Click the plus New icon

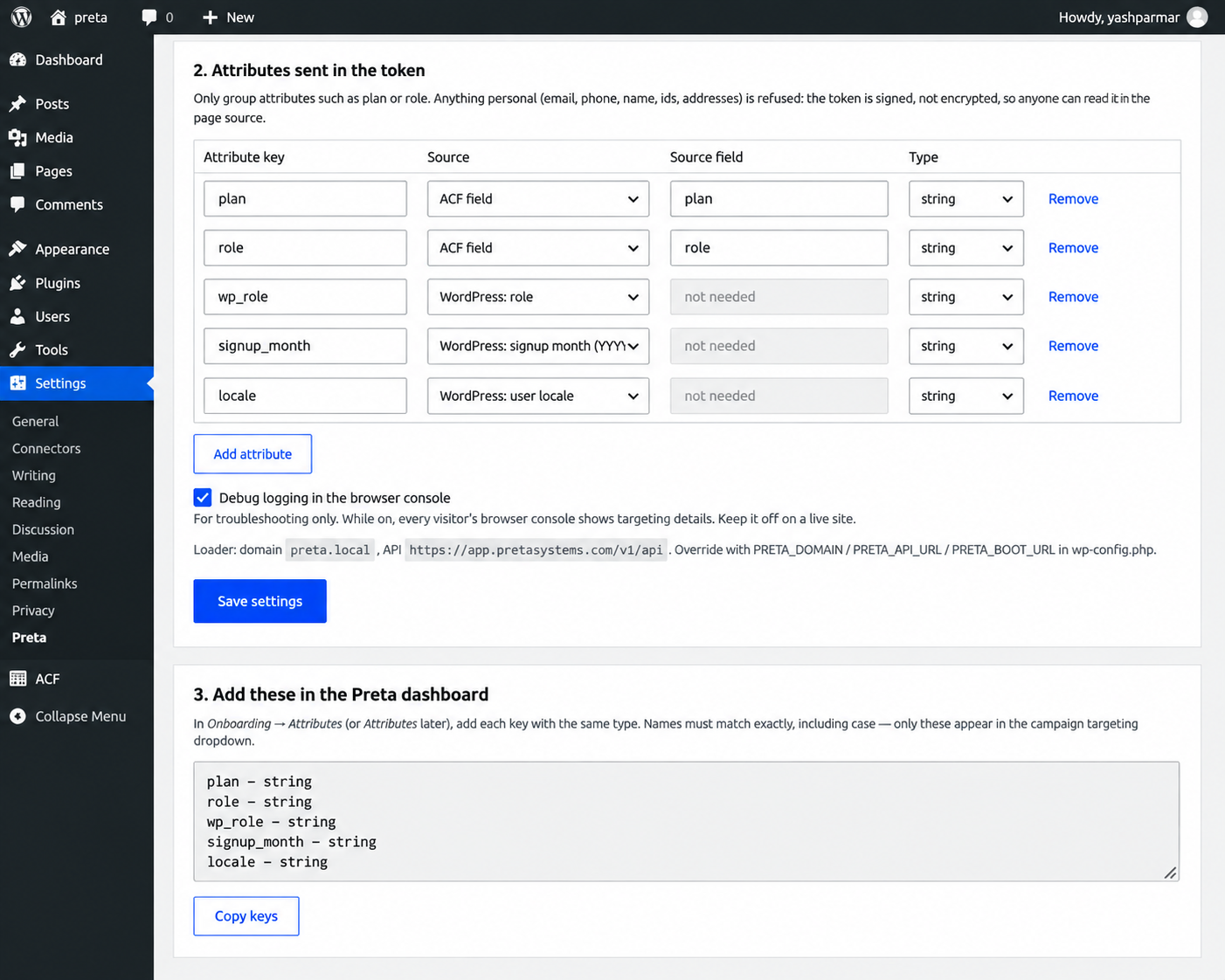(x=210, y=17)
